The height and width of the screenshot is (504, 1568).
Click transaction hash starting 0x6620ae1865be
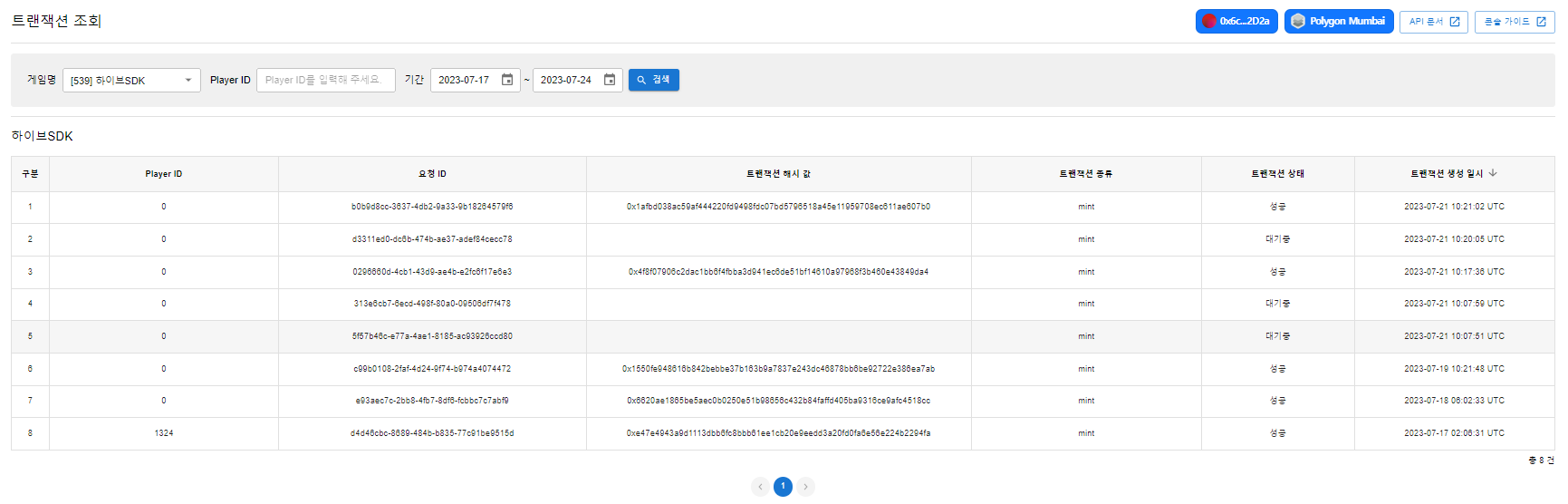(778, 401)
